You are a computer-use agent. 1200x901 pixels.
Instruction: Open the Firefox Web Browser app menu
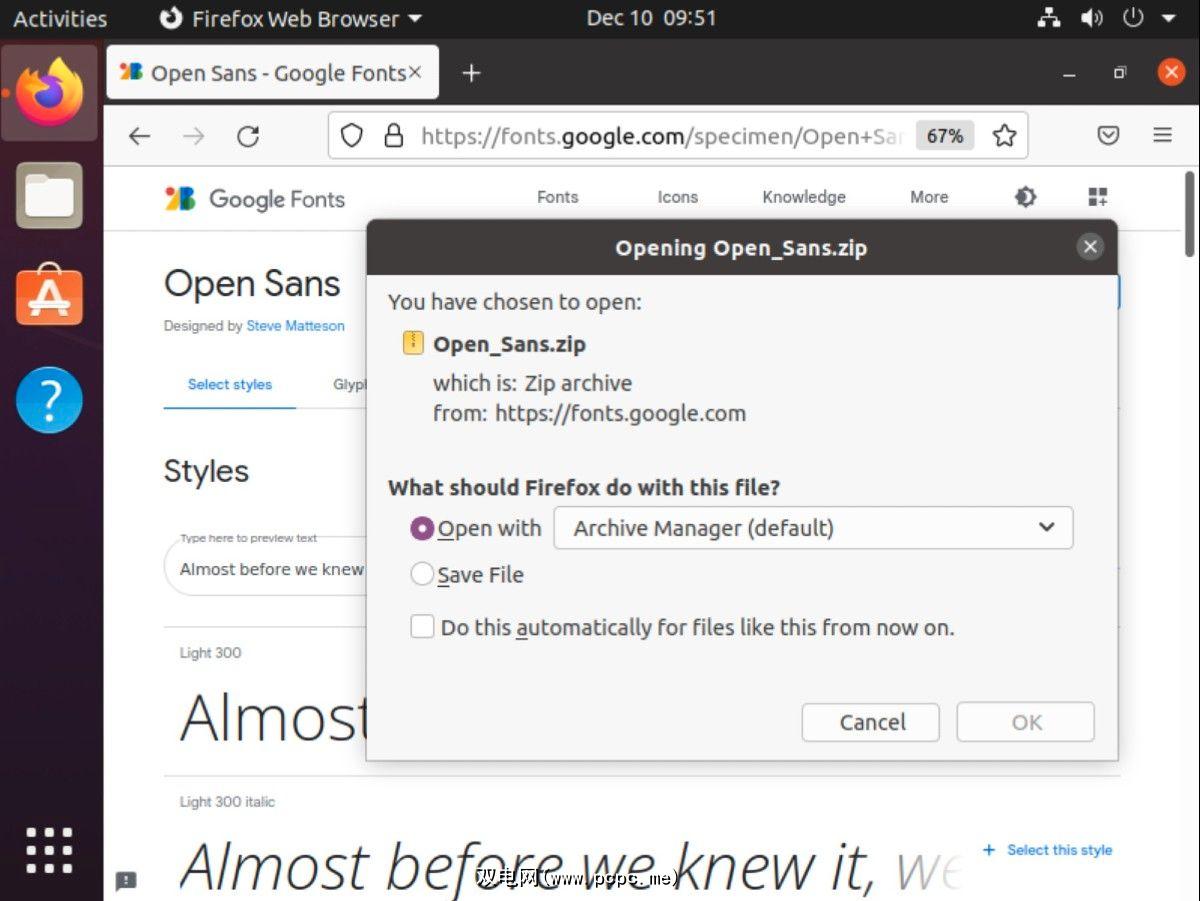[x=291, y=18]
